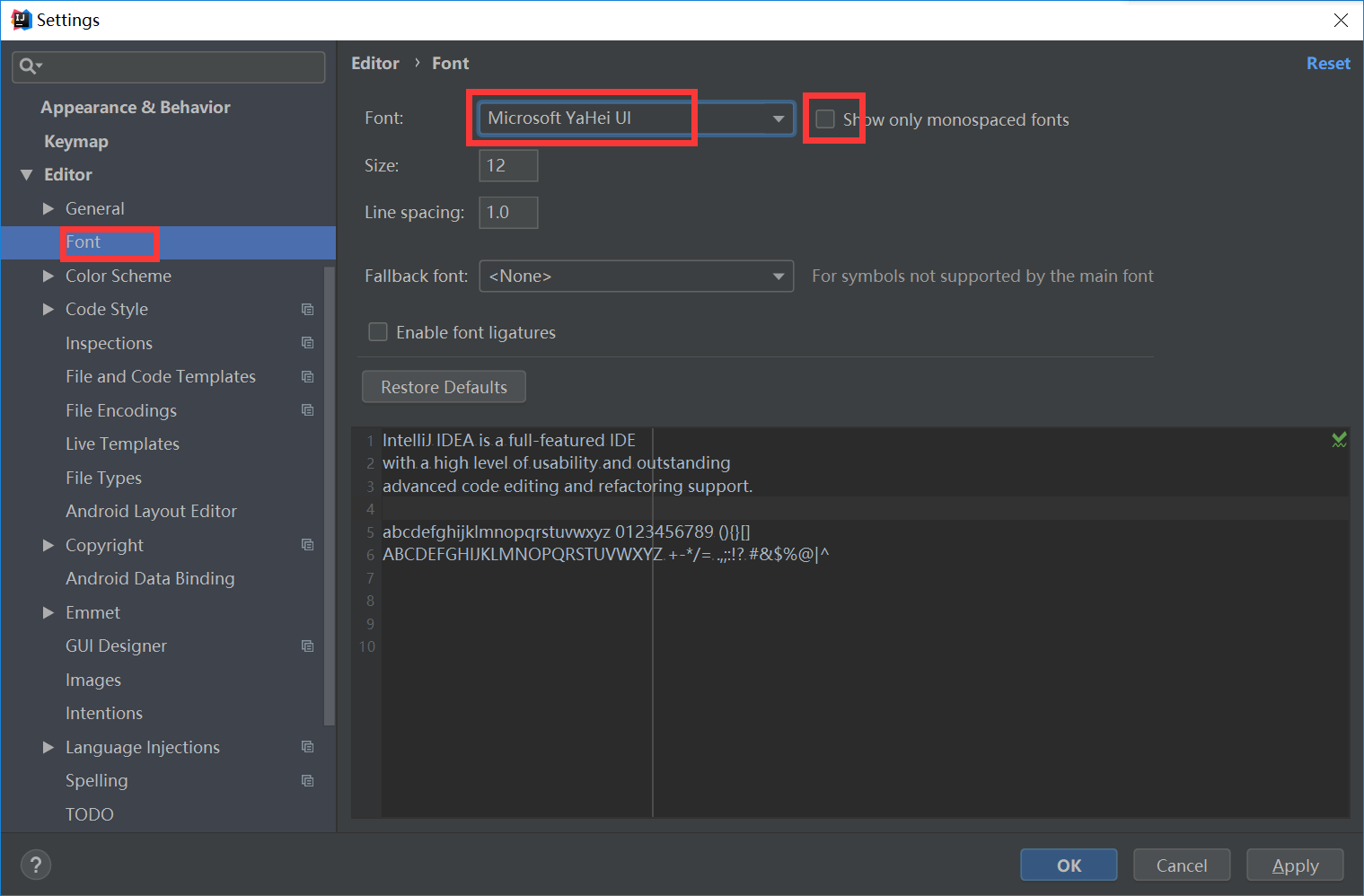Viewport: 1364px width, 896px height.
Task: Click the Size input field
Action: tap(508, 165)
